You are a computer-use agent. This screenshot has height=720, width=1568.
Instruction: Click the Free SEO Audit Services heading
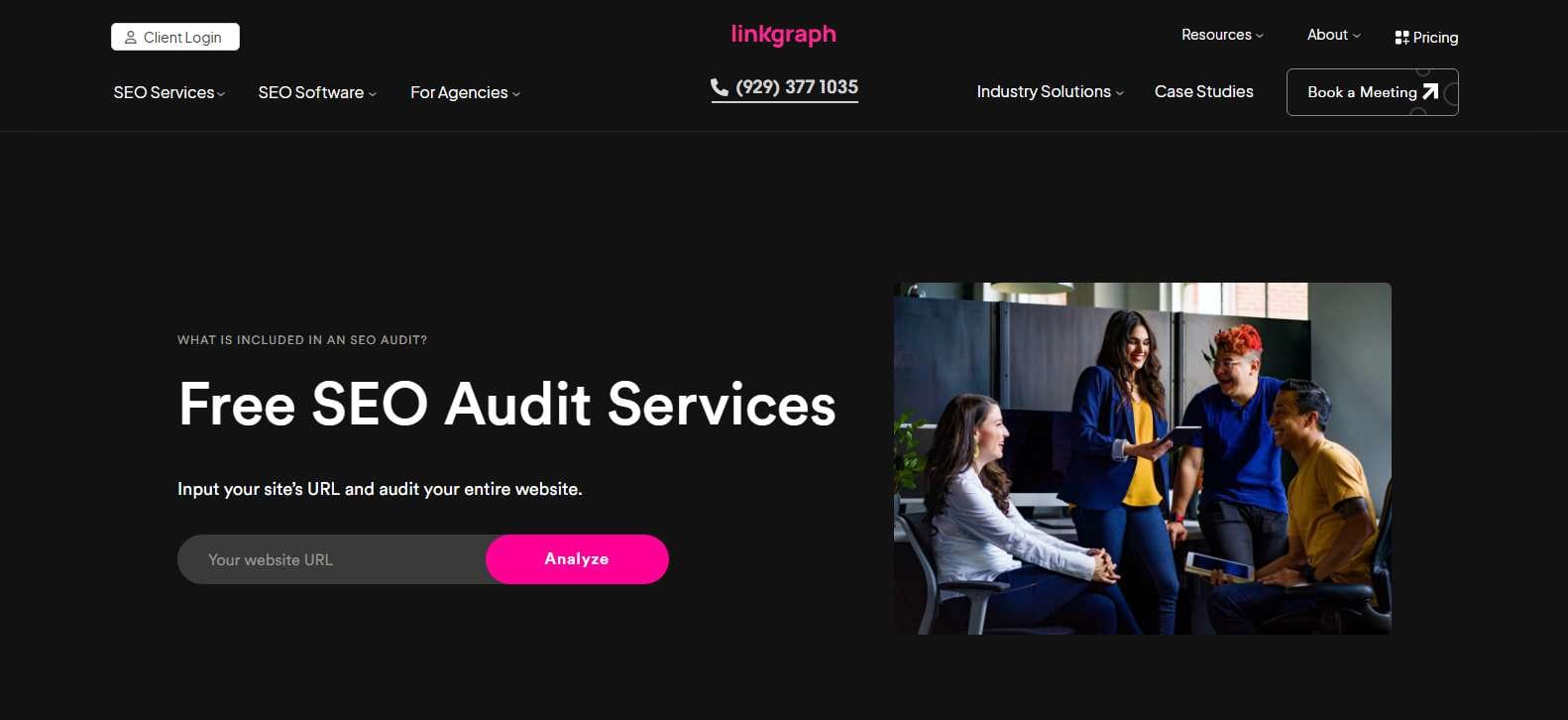(506, 405)
